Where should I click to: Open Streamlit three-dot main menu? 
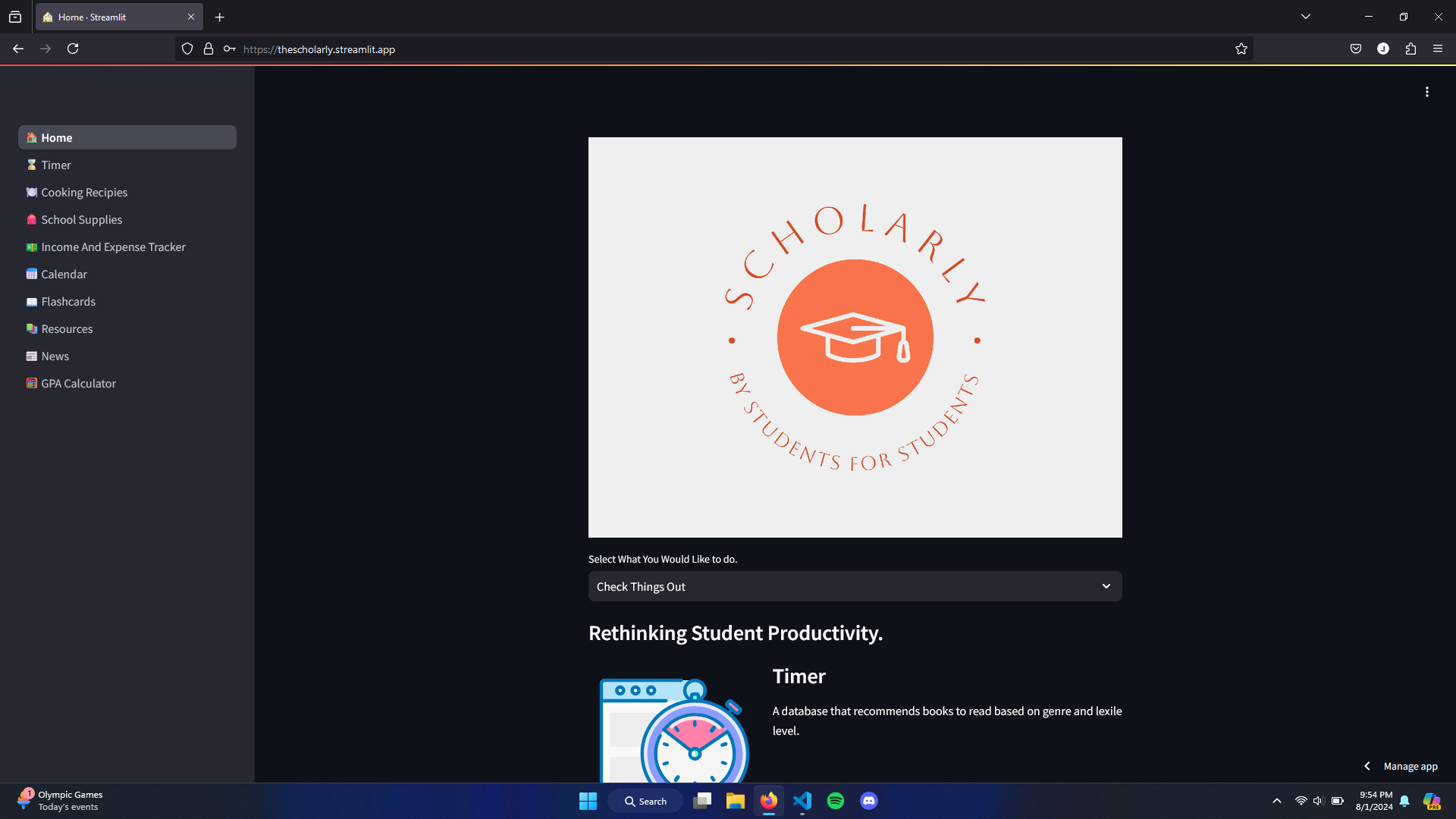tap(1426, 92)
